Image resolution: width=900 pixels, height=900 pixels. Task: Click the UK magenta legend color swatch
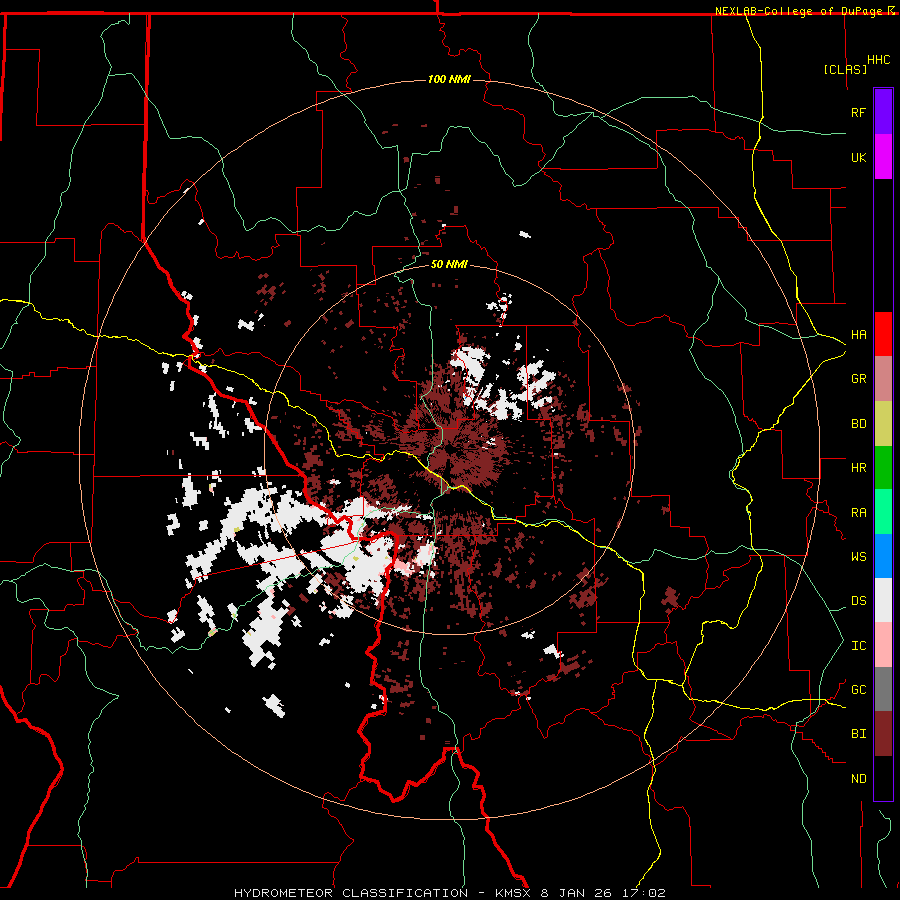(x=883, y=157)
